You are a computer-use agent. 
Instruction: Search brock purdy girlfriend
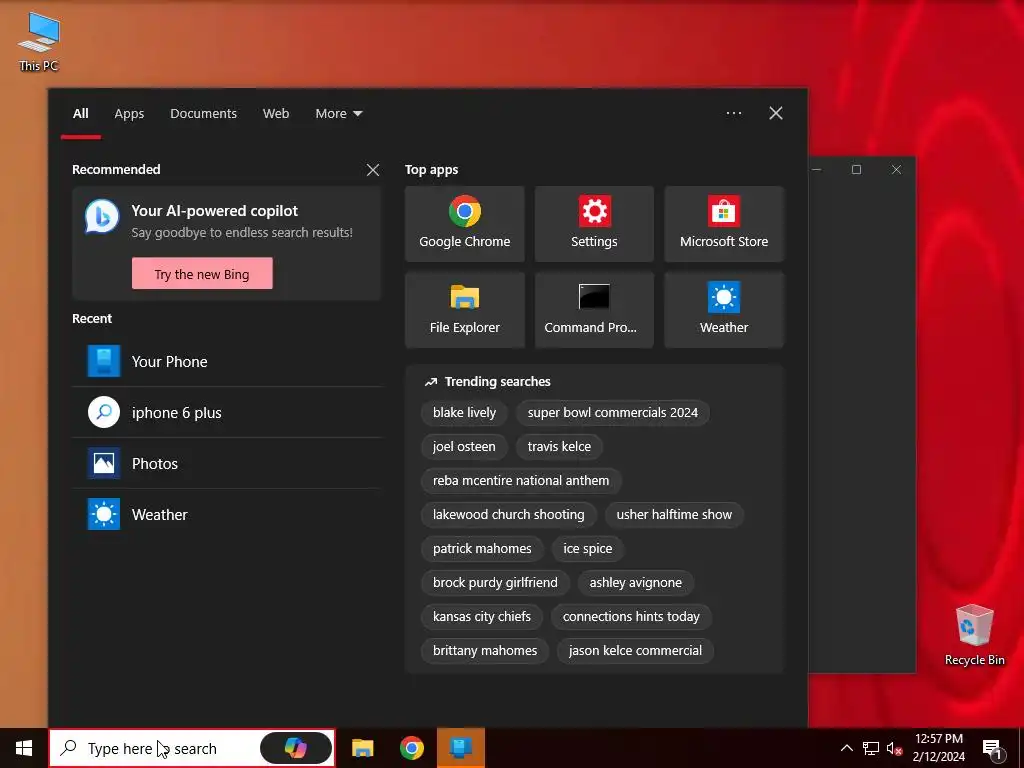pyautogui.click(x=495, y=583)
